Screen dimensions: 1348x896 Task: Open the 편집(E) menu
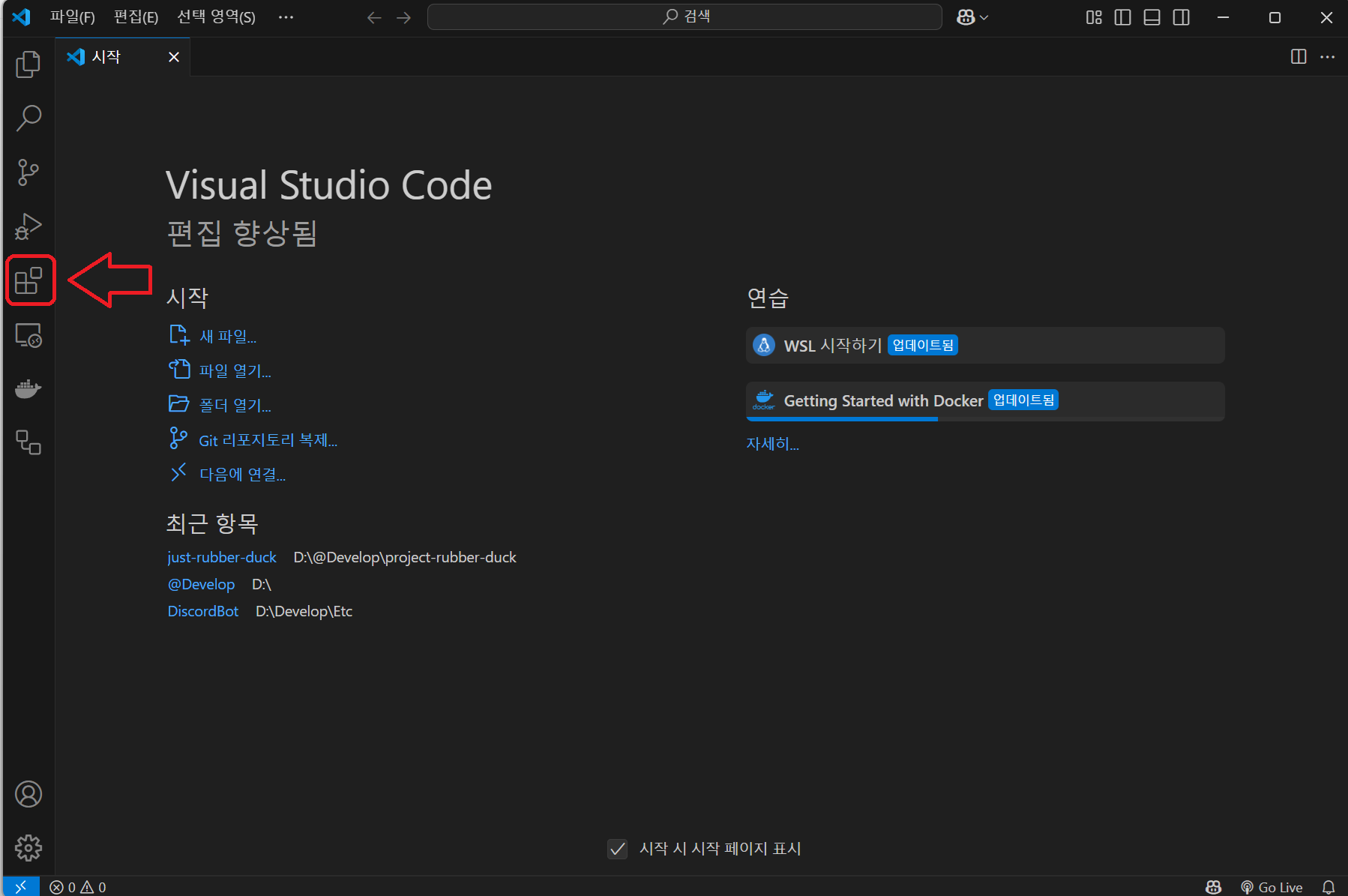coord(136,17)
